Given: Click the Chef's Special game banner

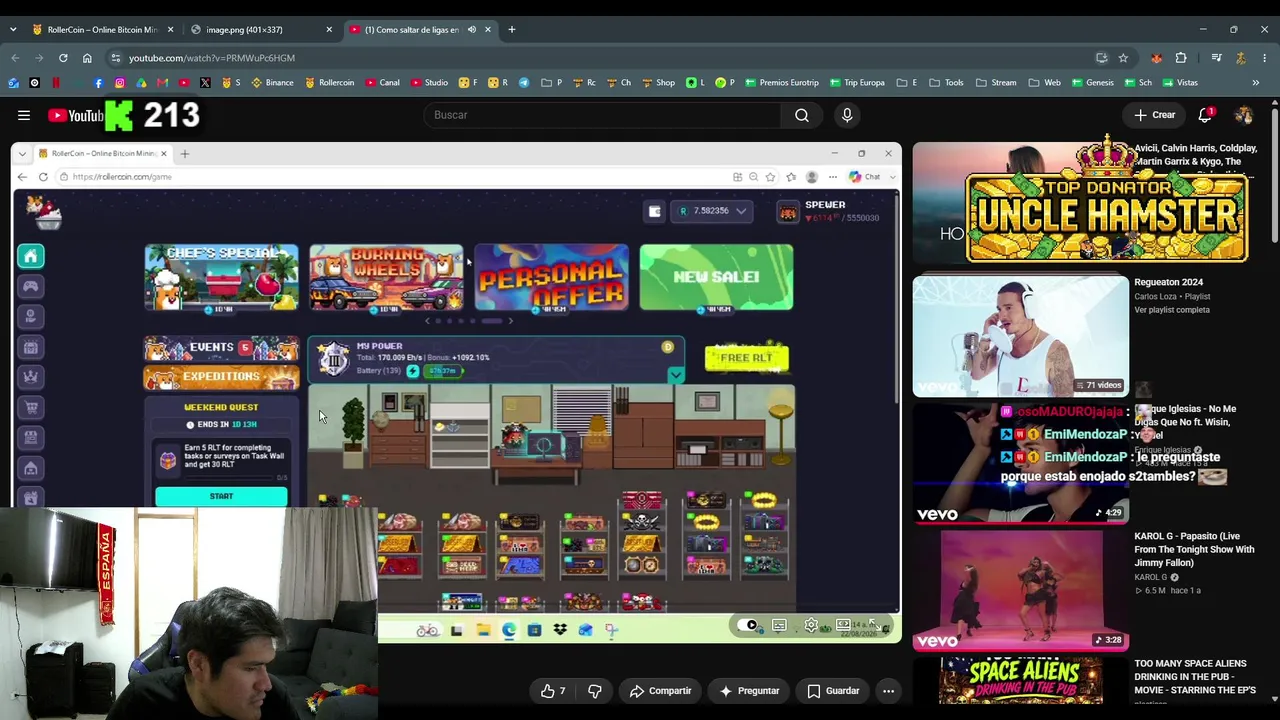Looking at the screenshot, I should coord(221,277).
